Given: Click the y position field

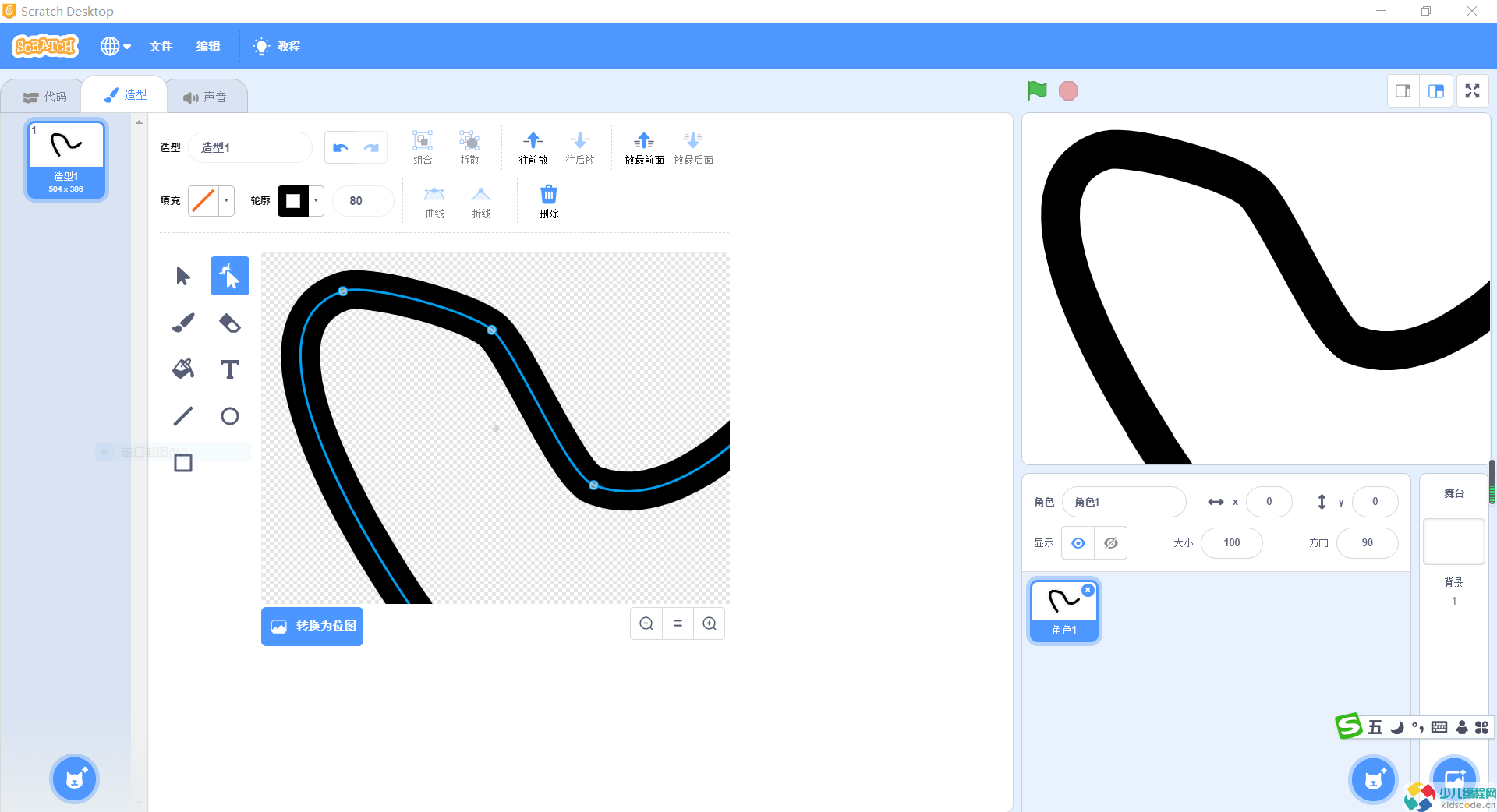Looking at the screenshot, I should click(1375, 502).
